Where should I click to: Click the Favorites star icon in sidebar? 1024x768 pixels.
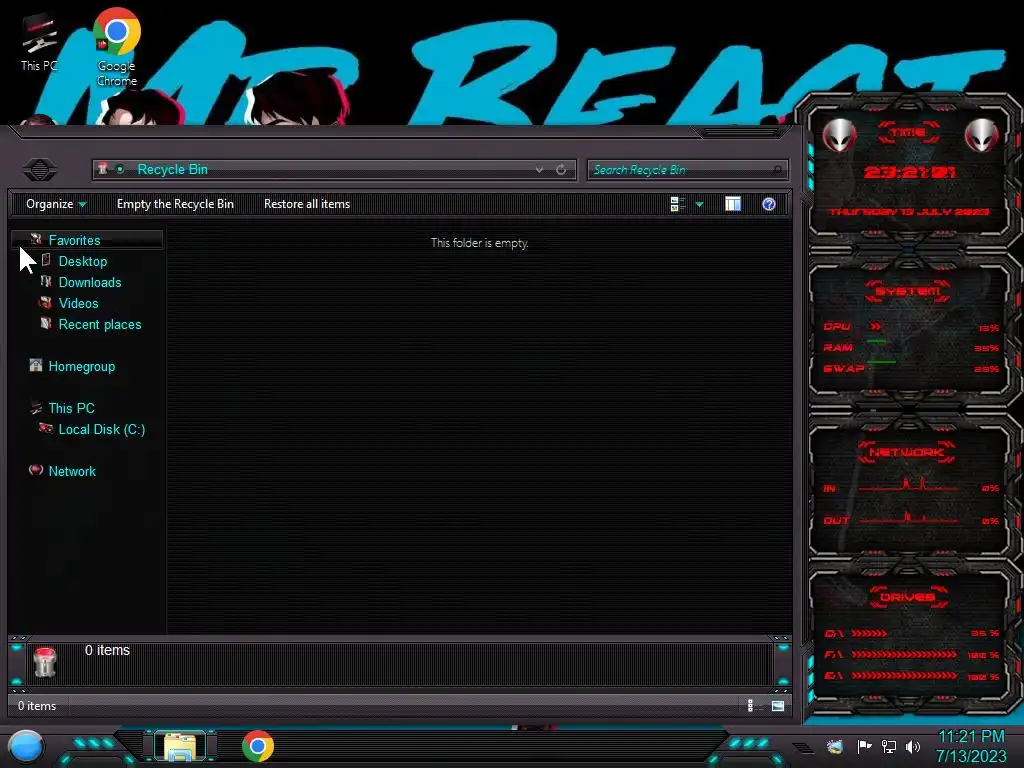(36, 240)
